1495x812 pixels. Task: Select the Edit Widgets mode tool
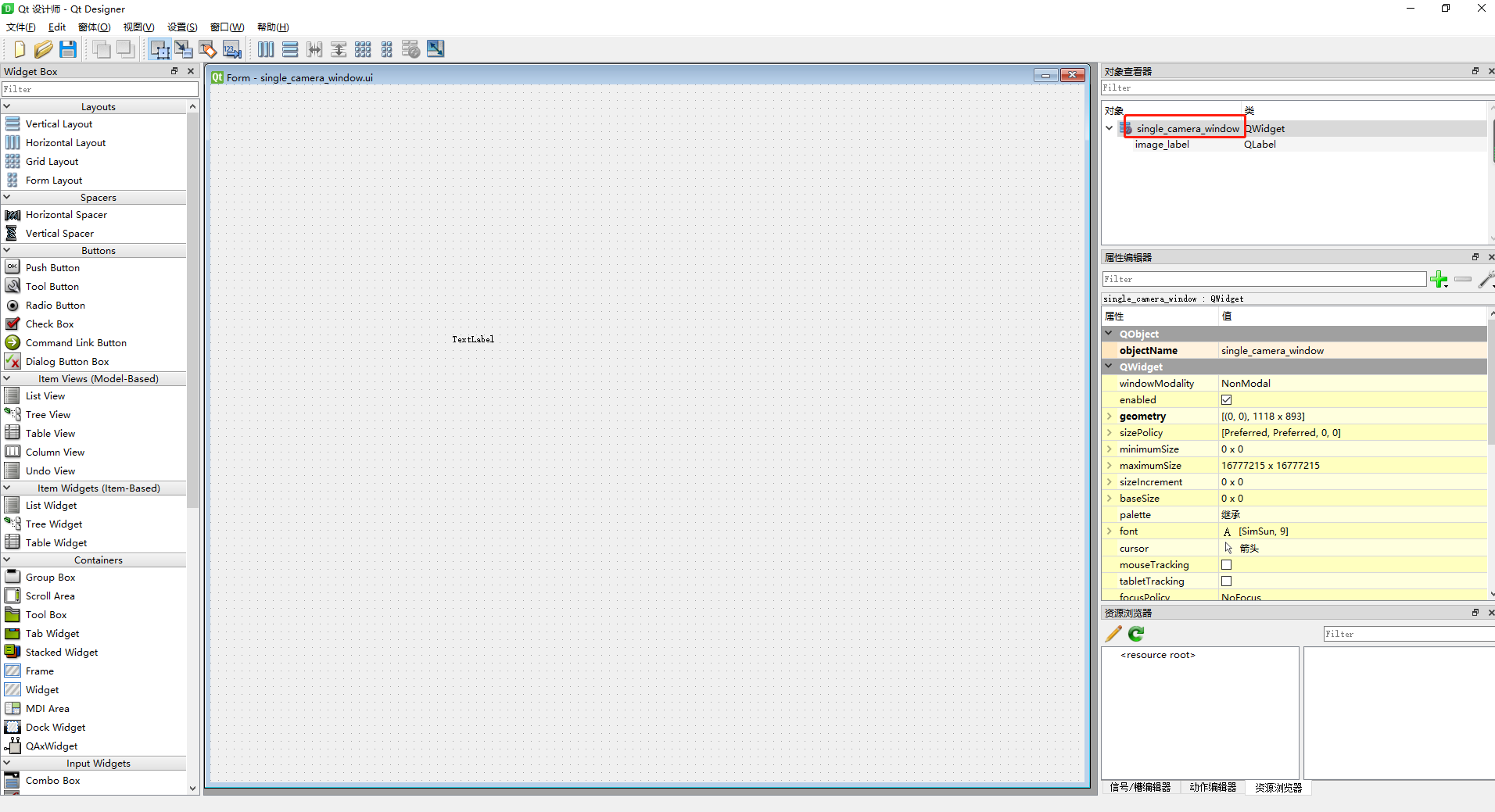pos(160,48)
